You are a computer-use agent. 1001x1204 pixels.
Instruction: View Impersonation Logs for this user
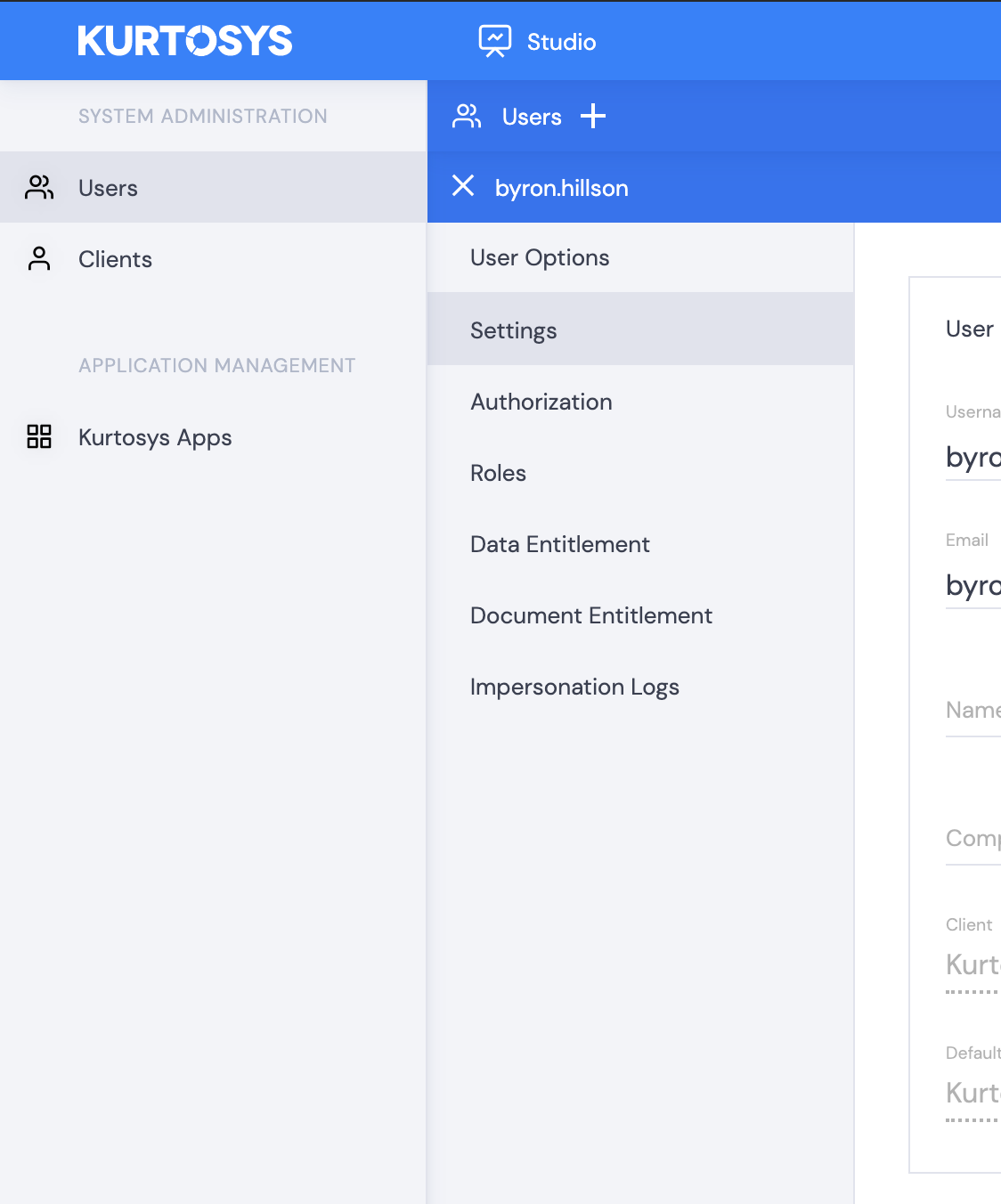coord(574,687)
